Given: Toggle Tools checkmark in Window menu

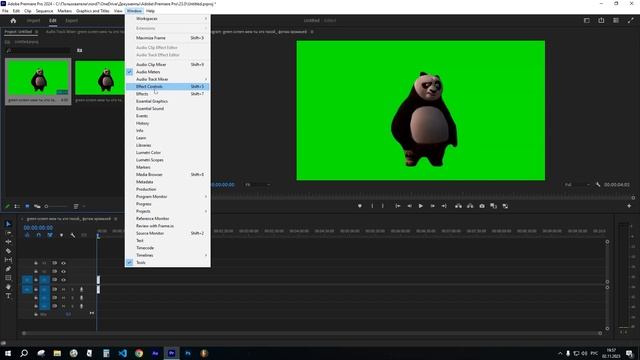Looking at the screenshot, I should point(130,262).
